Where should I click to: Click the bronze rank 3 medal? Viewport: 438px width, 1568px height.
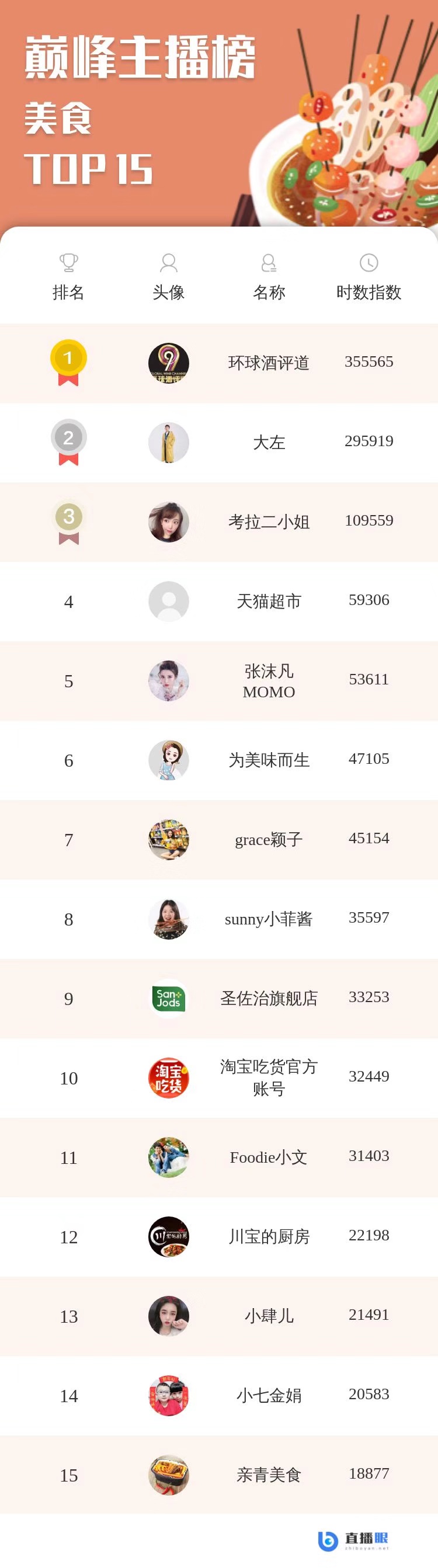[68, 521]
